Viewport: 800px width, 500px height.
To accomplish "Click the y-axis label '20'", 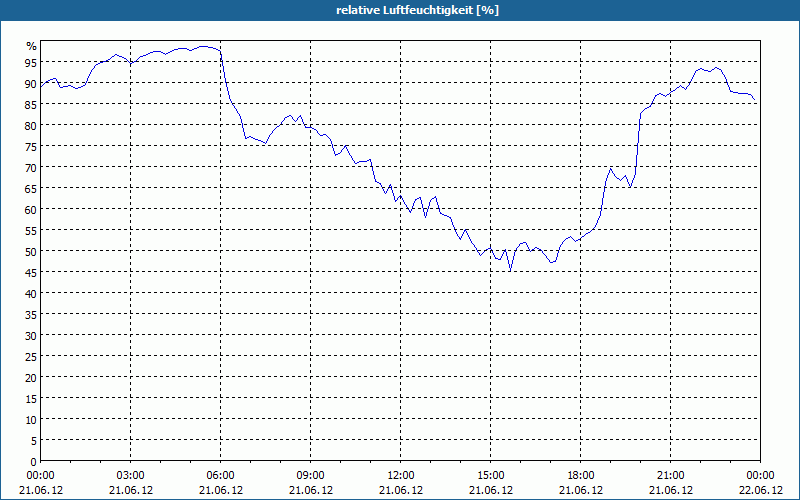I will (x=32, y=378).
